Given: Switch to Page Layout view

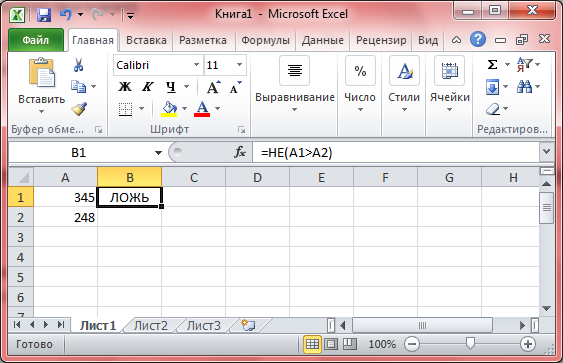Looking at the screenshot, I should [331, 344].
